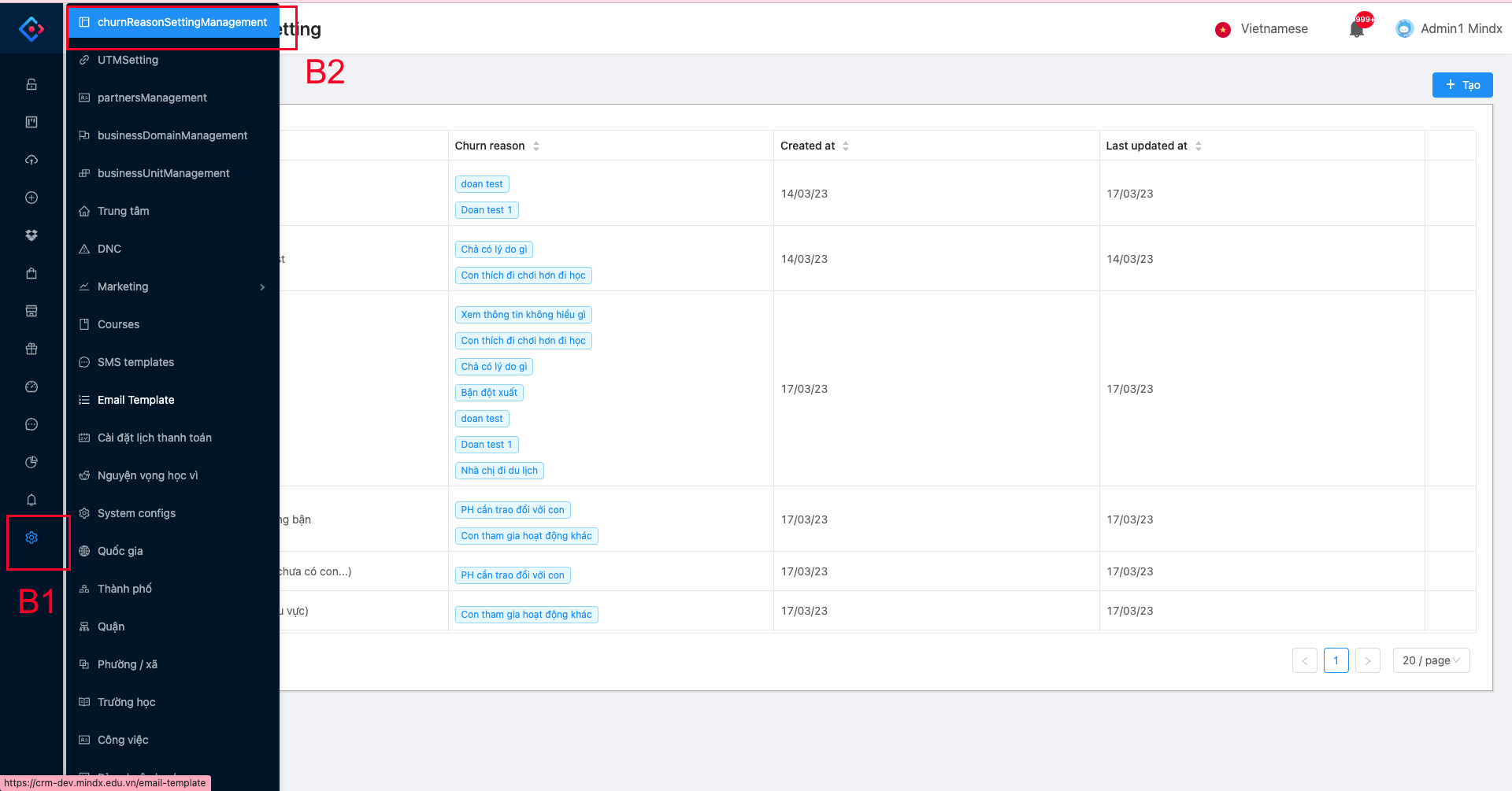Image resolution: width=1512 pixels, height=791 pixels.
Task: Open businessUnitManagement menu entry
Action: (x=173, y=173)
